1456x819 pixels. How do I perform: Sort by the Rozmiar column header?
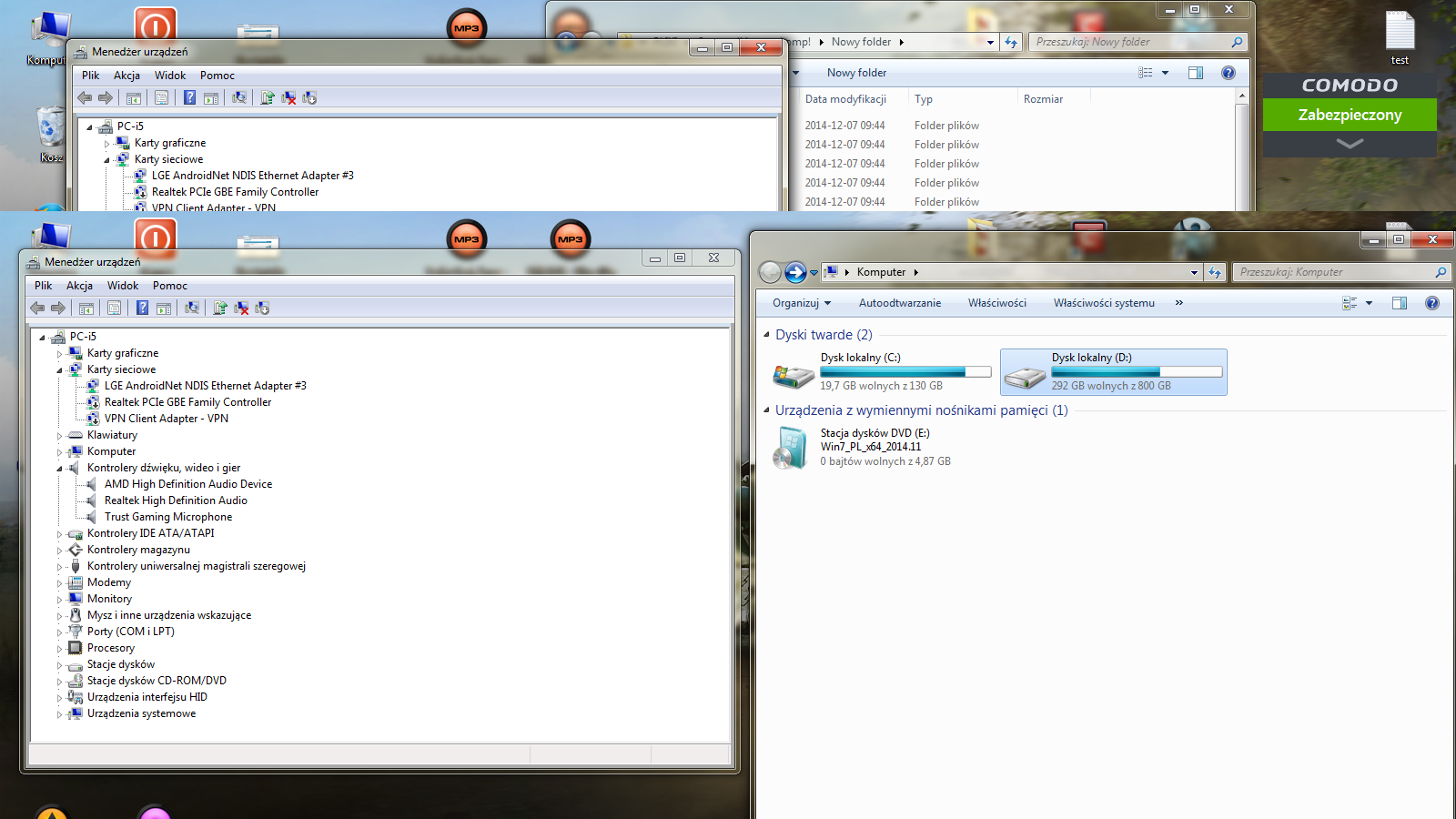pos(1043,99)
